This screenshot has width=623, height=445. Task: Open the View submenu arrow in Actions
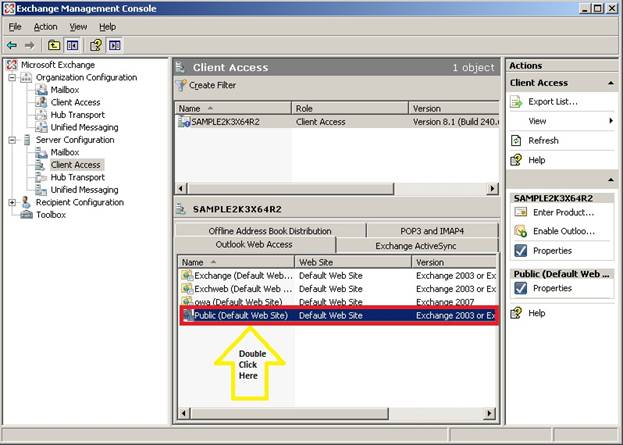click(x=611, y=121)
